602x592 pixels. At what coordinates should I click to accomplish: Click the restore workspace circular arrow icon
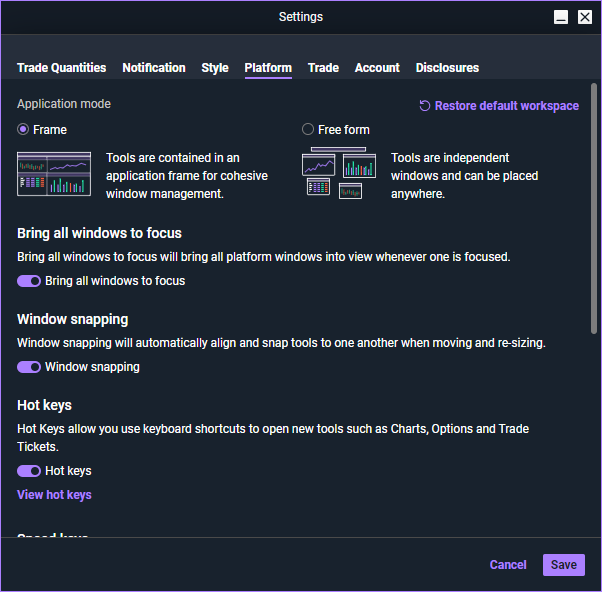coord(425,106)
